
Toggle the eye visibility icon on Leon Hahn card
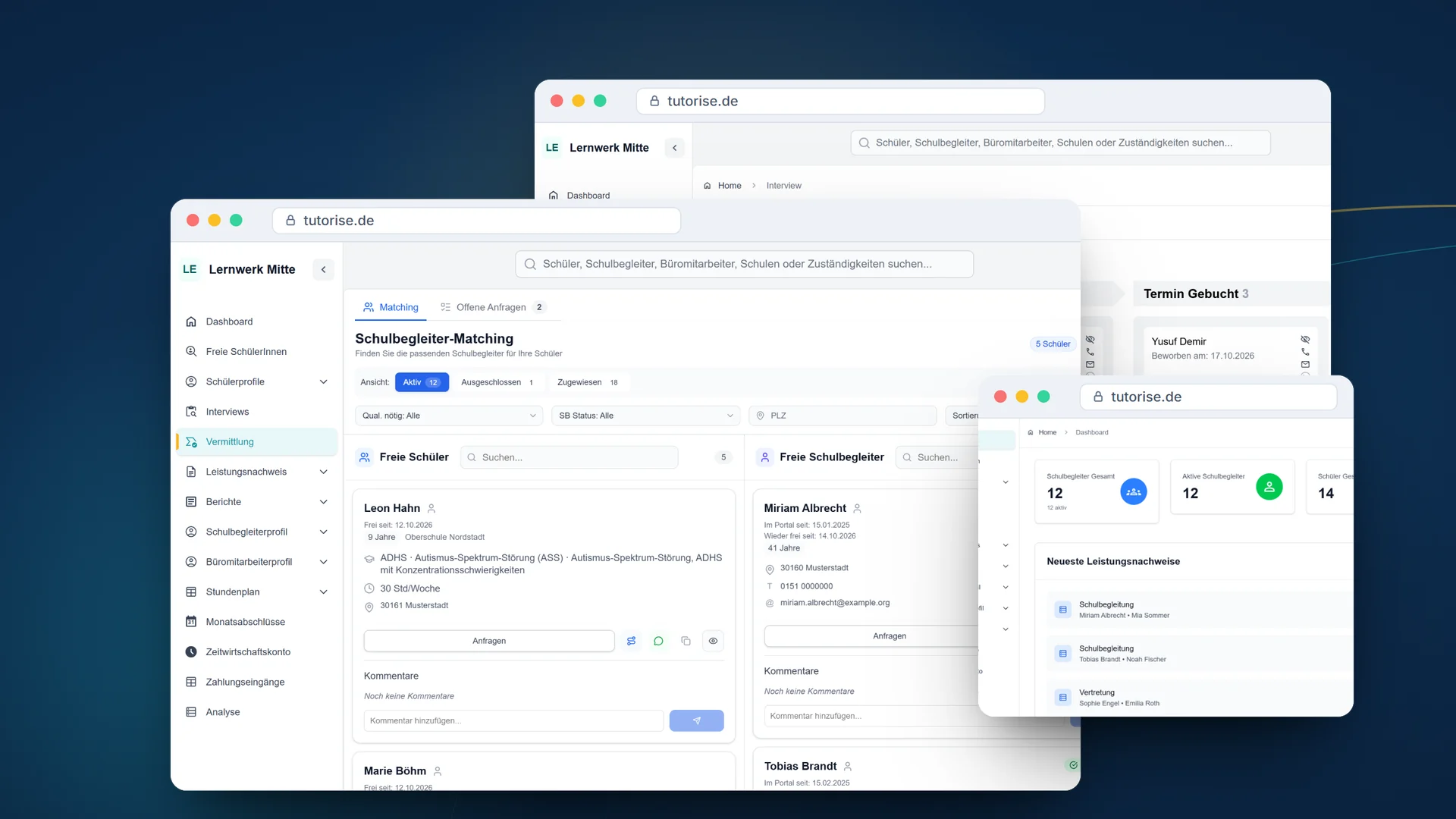[x=713, y=641]
